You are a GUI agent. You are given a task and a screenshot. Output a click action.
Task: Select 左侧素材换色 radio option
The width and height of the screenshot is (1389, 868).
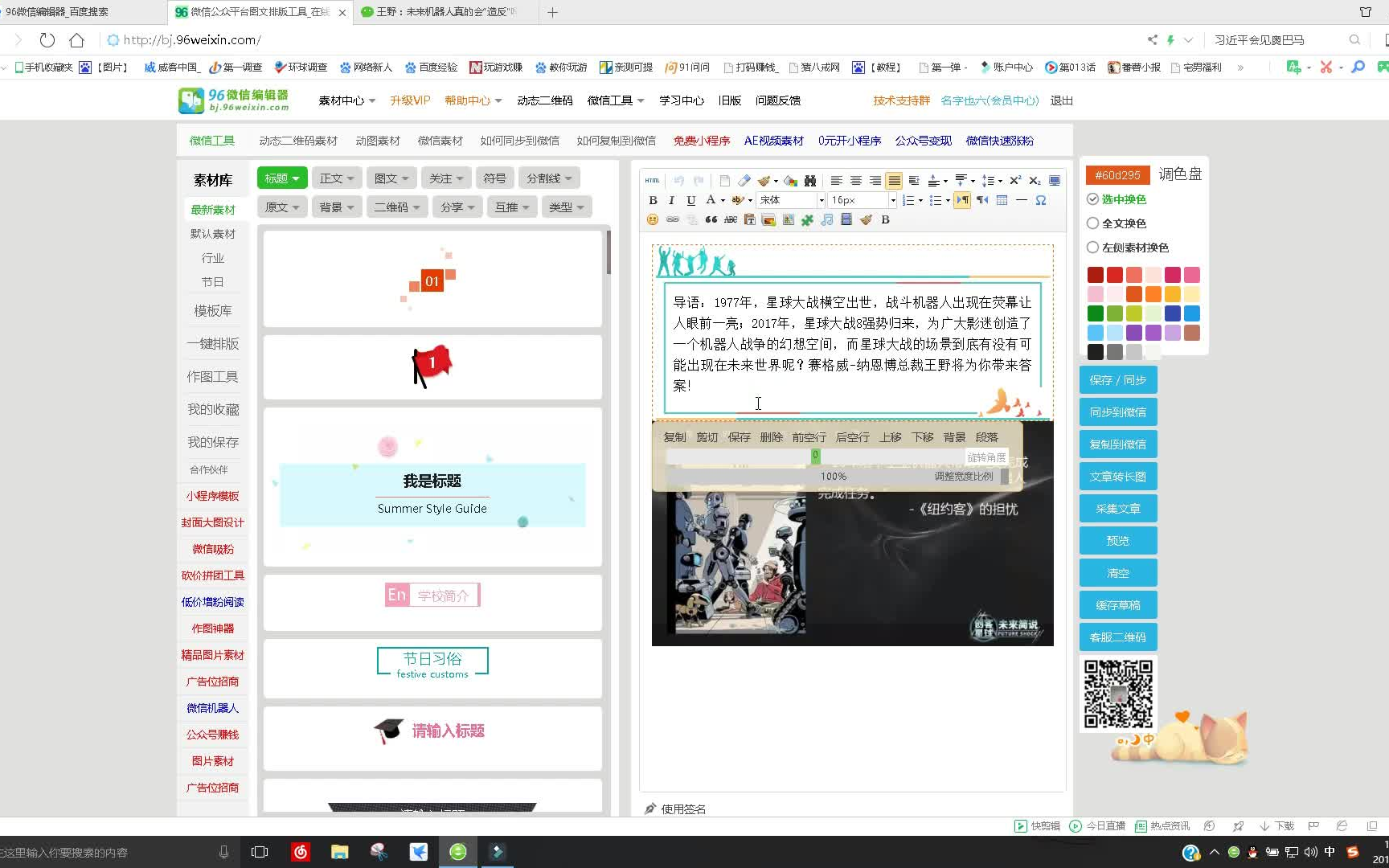(x=1092, y=248)
